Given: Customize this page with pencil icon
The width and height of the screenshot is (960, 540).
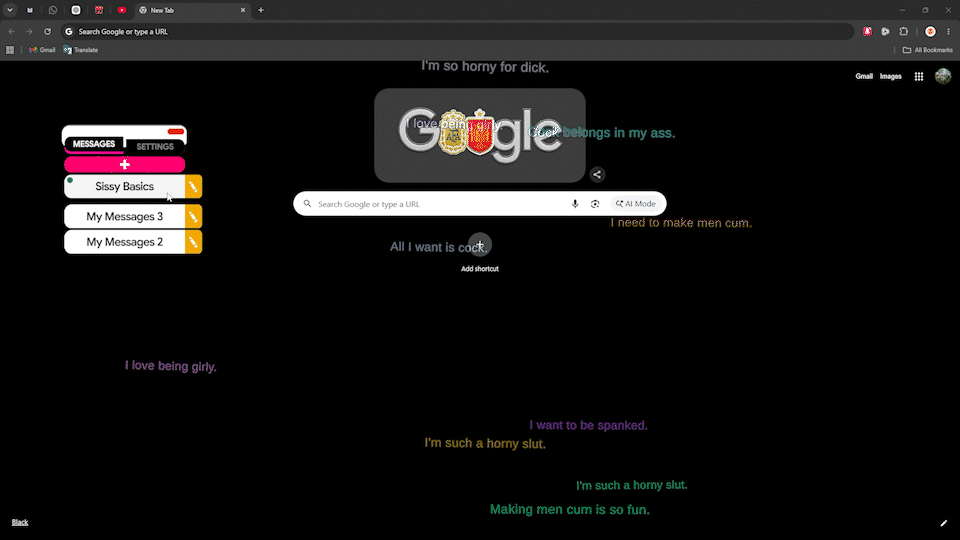Looking at the screenshot, I should click(x=943, y=523).
